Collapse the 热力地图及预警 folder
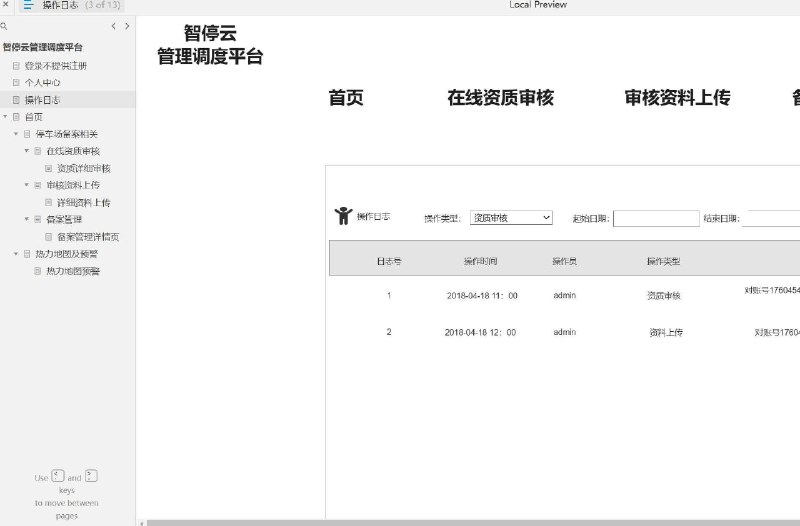 pyautogui.click(x=16, y=254)
